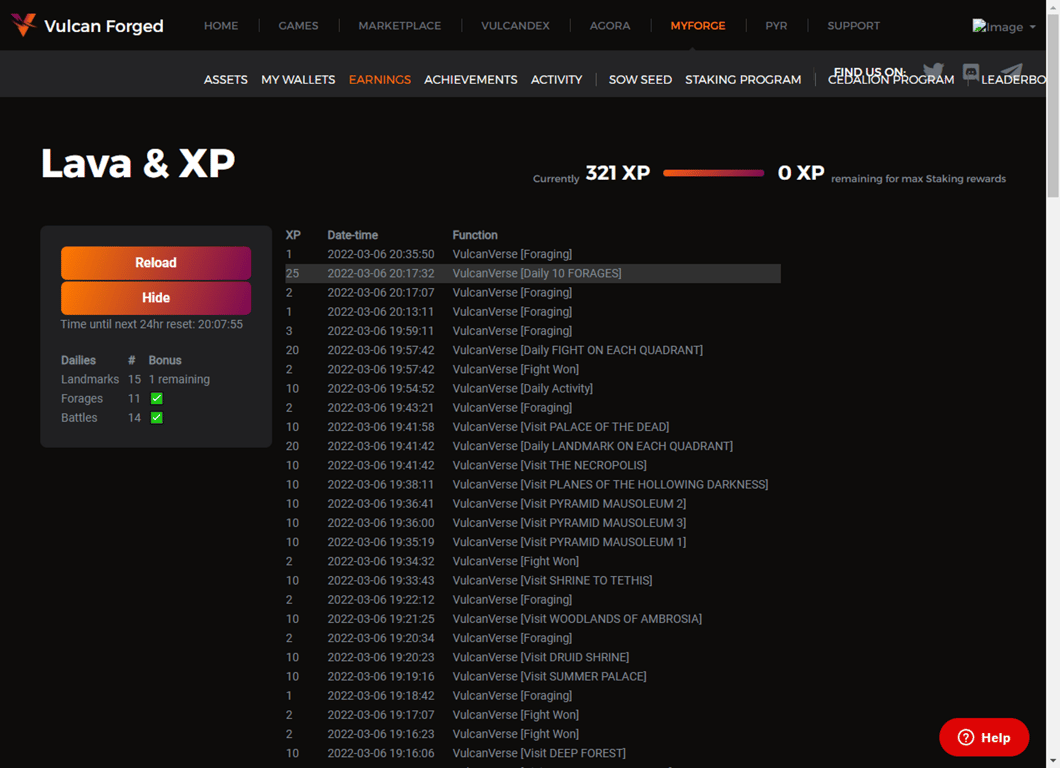The width and height of the screenshot is (1060, 768).
Task: Click the Vulcan Forged title text
Action: pos(103,26)
